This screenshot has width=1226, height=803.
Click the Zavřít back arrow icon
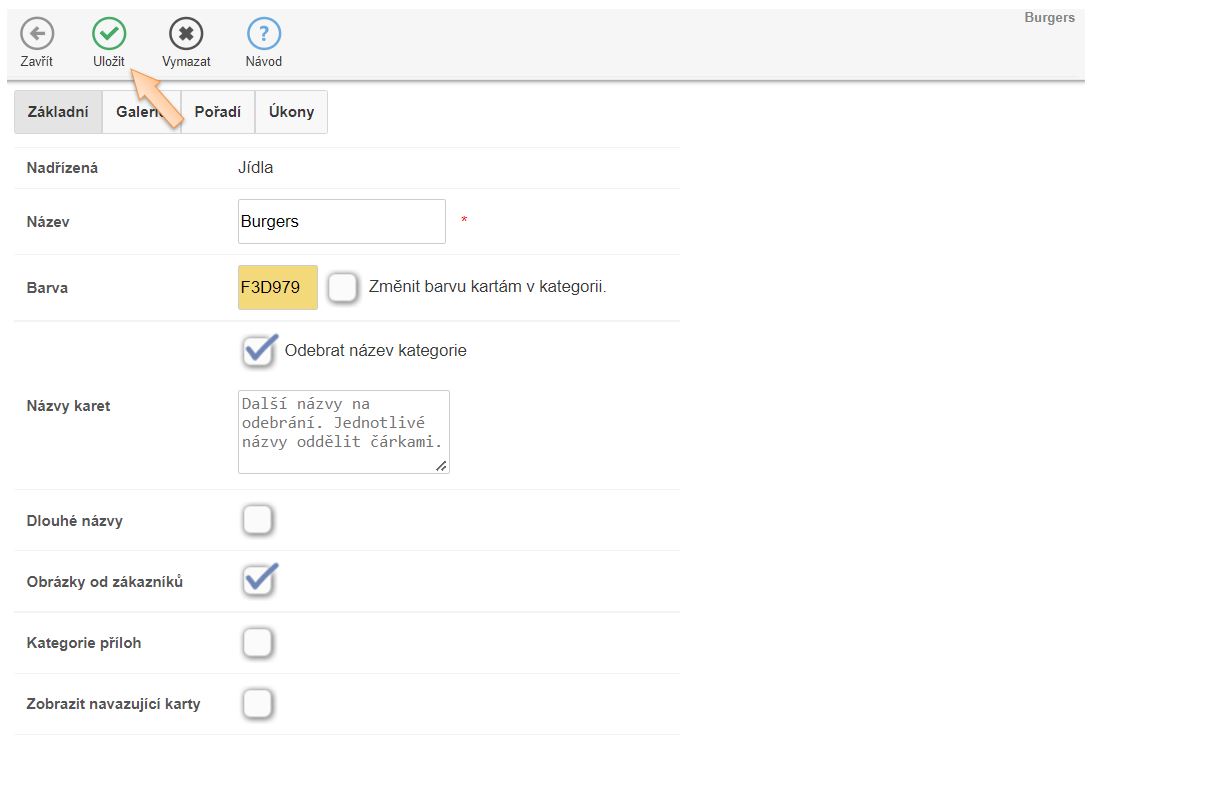coord(37,34)
